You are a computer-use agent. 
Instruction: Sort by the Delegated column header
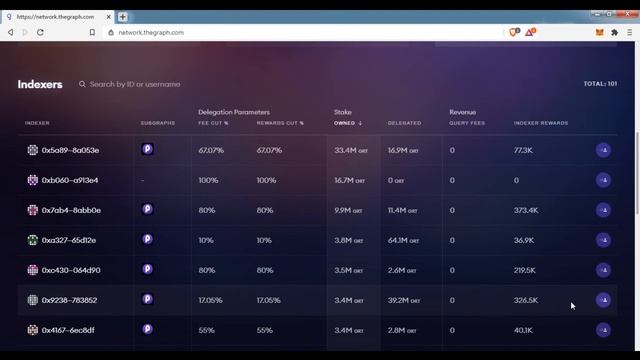(404, 123)
